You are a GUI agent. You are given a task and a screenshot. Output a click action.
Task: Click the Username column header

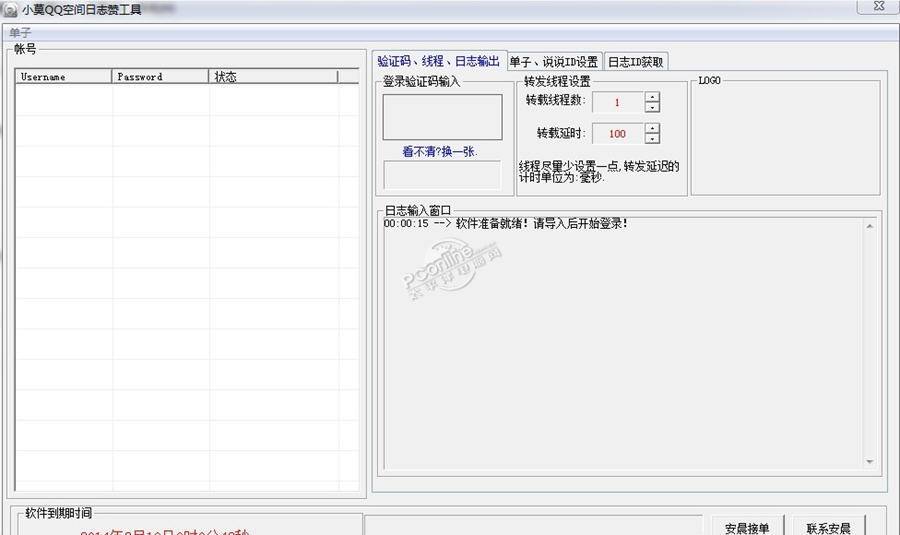point(63,76)
